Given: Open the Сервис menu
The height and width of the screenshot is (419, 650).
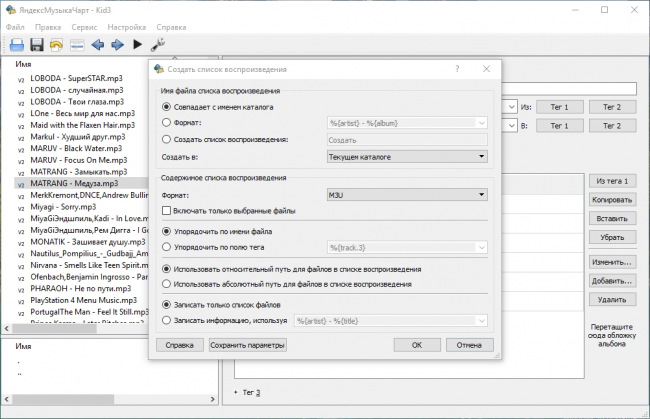Looking at the screenshot, I should (x=84, y=27).
